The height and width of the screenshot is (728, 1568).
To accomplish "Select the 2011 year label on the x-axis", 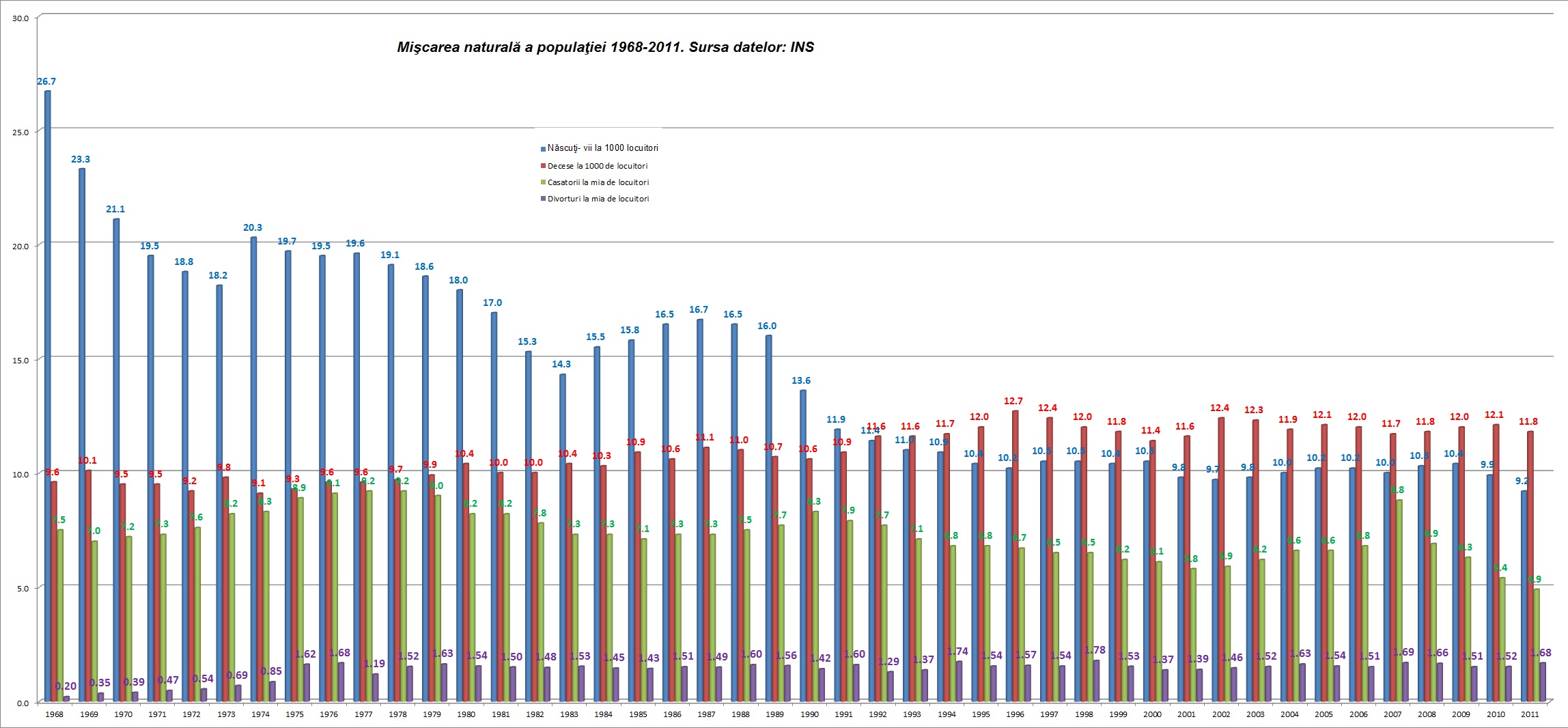I will click(1530, 714).
